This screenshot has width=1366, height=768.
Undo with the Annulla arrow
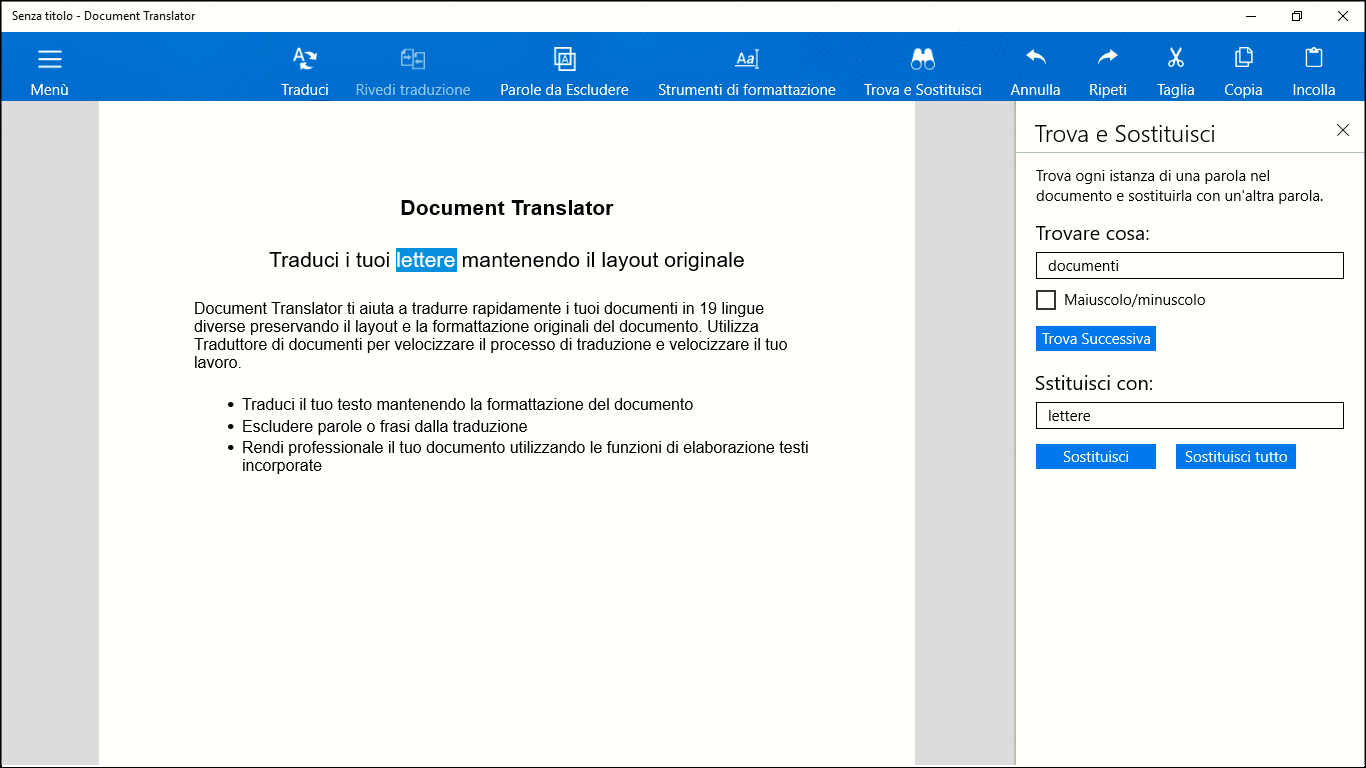[1035, 58]
